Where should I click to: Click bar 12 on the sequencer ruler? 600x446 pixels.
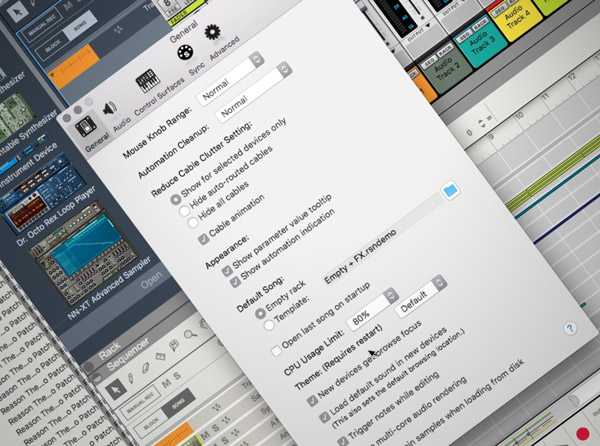[x=572, y=77]
